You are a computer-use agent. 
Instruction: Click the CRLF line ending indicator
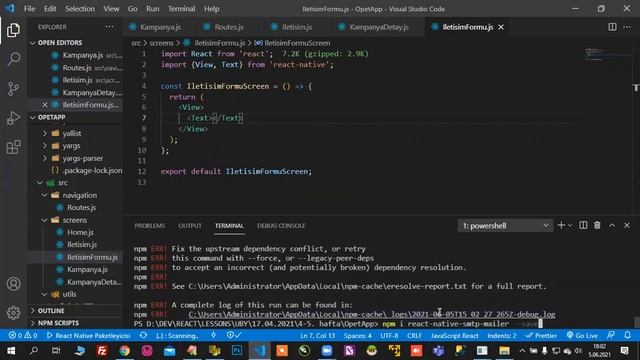click(x=414, y=336)
